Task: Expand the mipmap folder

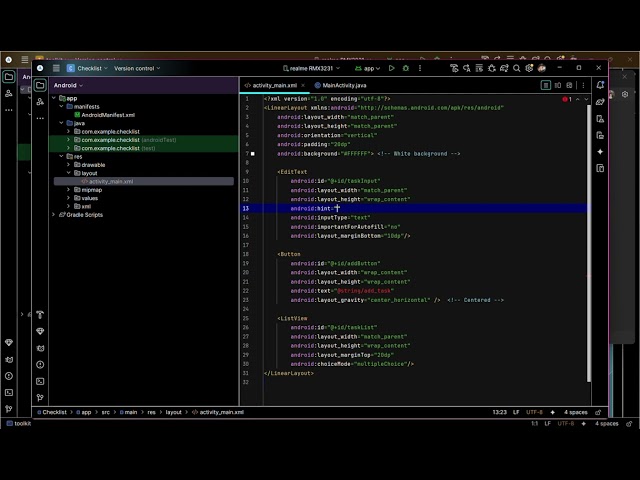Action: click(69, 190)
